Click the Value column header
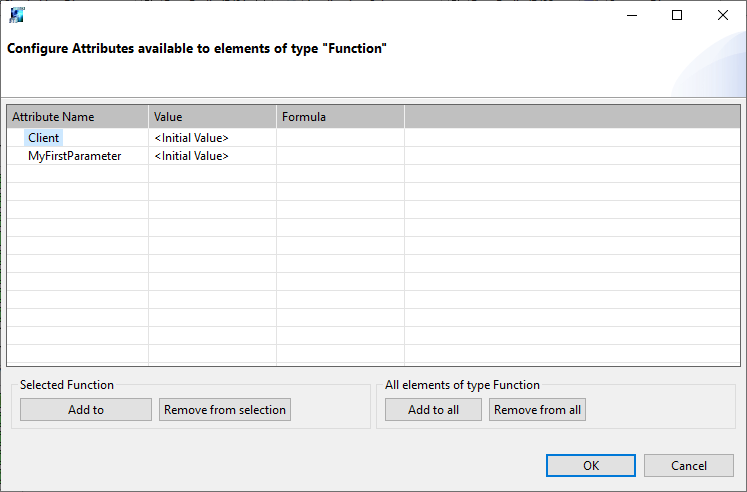The height and width of the screenshot is (492, 747). pyautogui.click(x=212, y=117)
